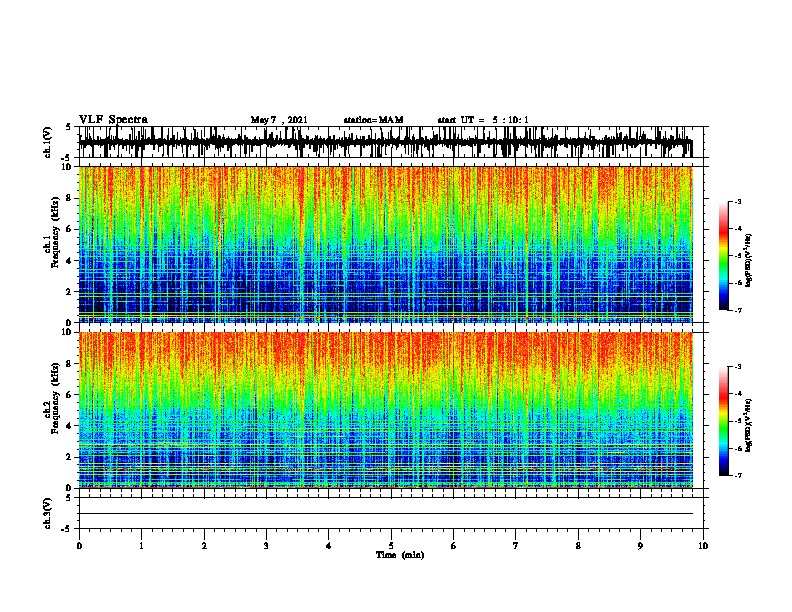Viewport: 792px width, 612px height.
Task: Click the time-axis tick label "8"
Action: 578,546
